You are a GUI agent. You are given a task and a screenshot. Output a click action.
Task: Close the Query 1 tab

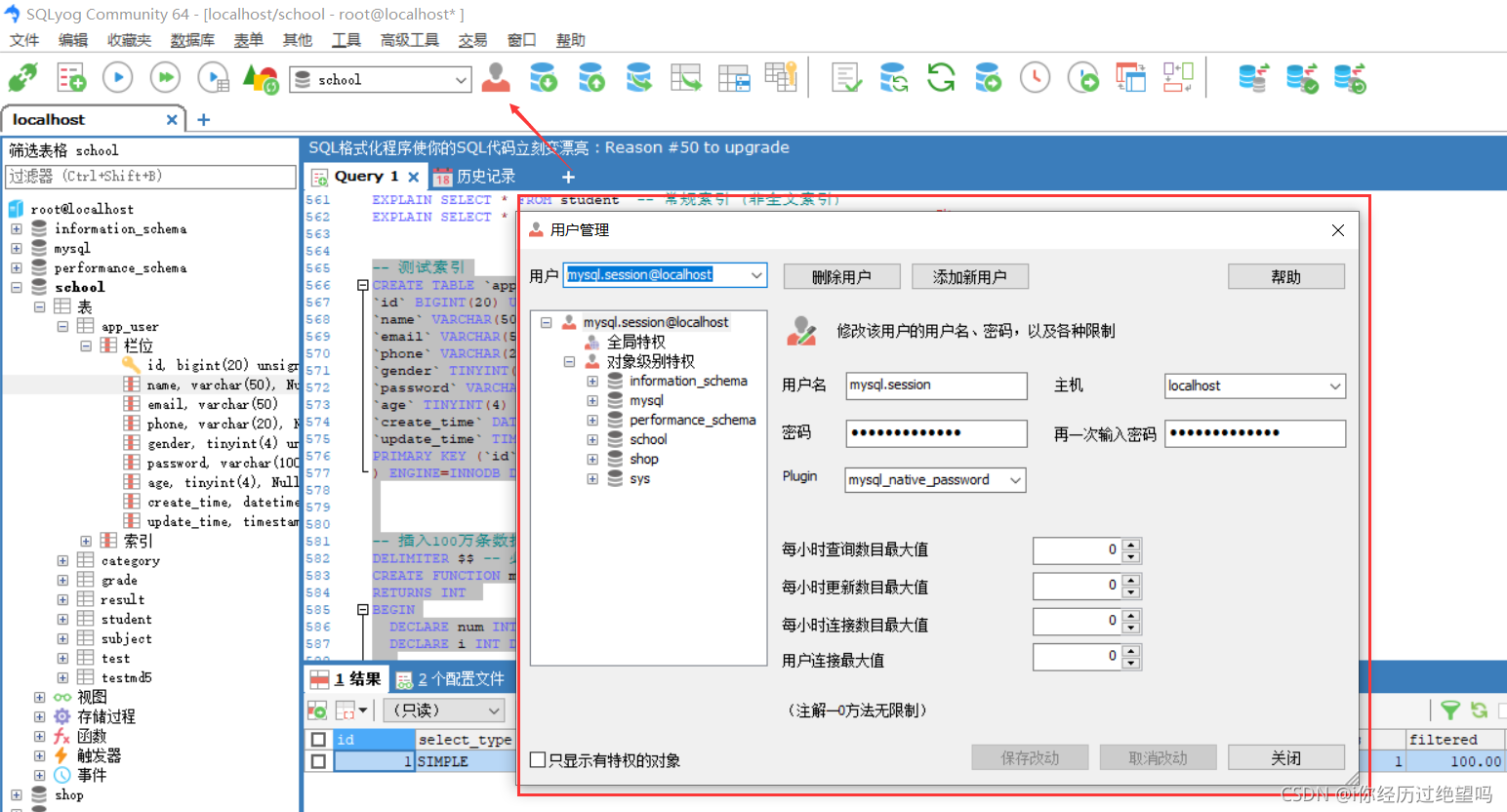click(x=414, y=177)
